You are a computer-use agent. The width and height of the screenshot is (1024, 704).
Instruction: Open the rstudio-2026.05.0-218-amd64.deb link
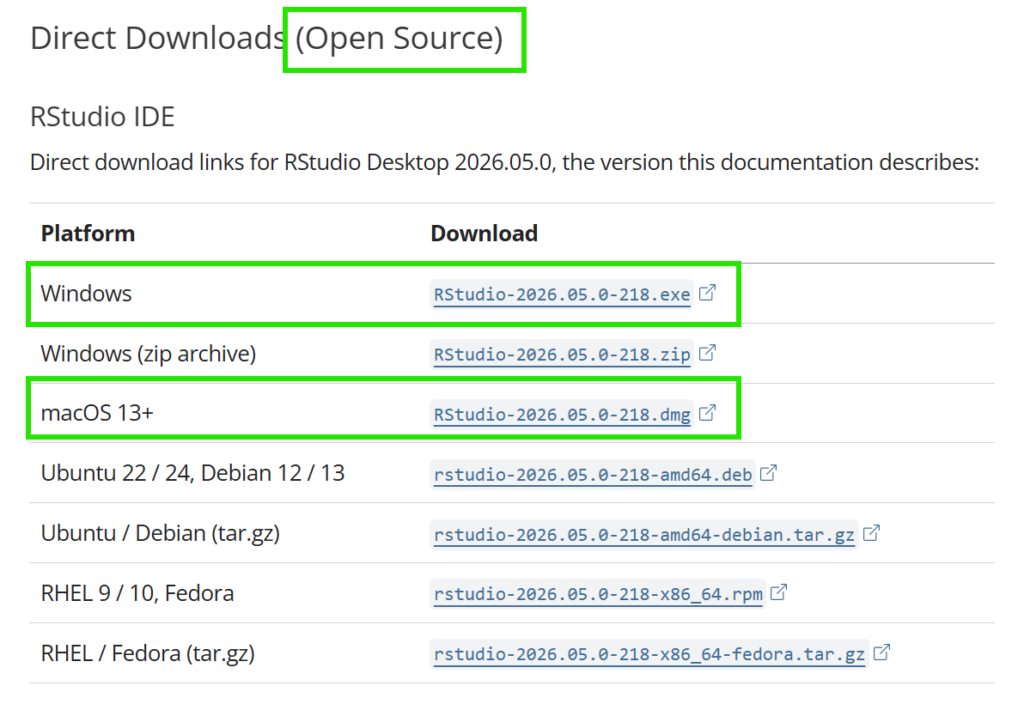coord(593,475)
